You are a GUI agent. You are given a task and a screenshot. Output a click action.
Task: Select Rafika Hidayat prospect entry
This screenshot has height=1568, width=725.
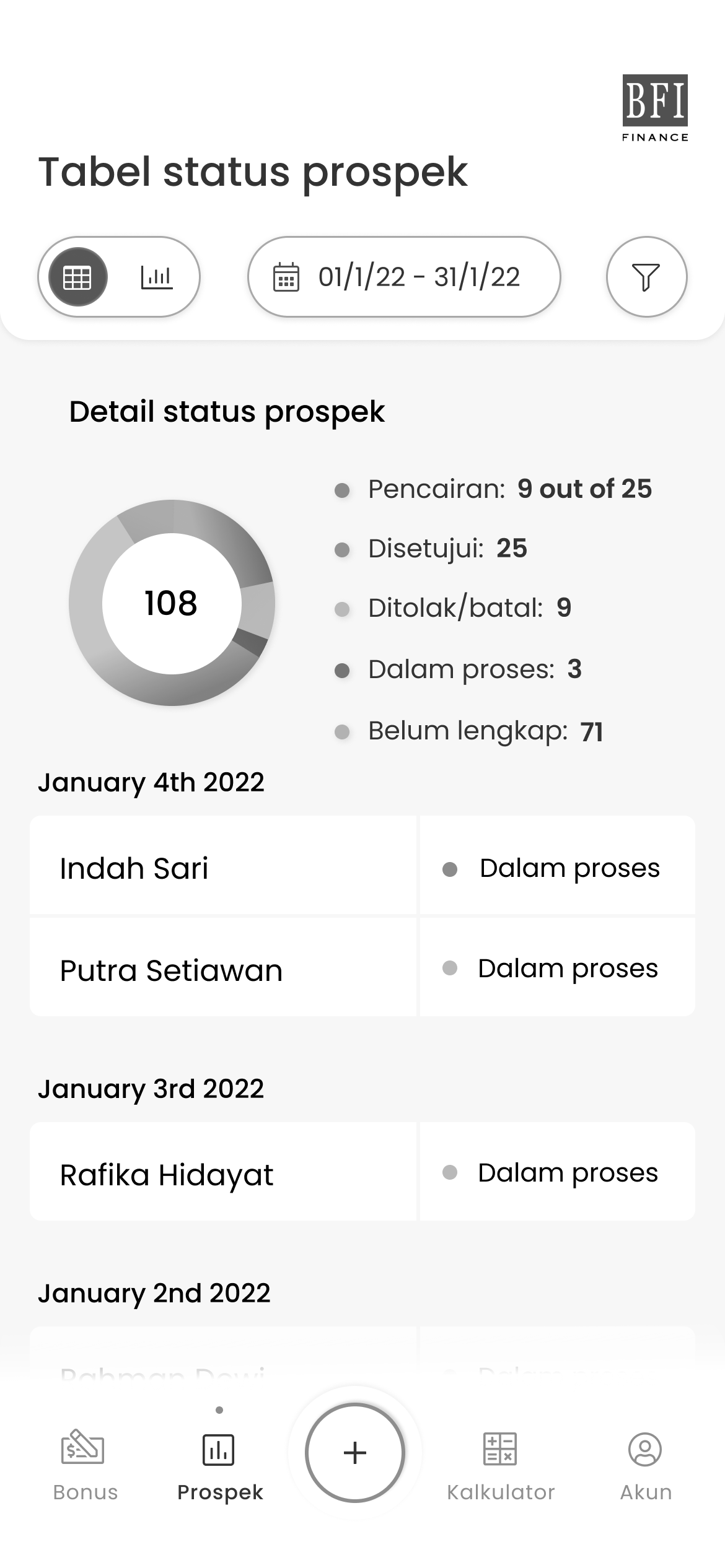click(x=223, y=1174)
